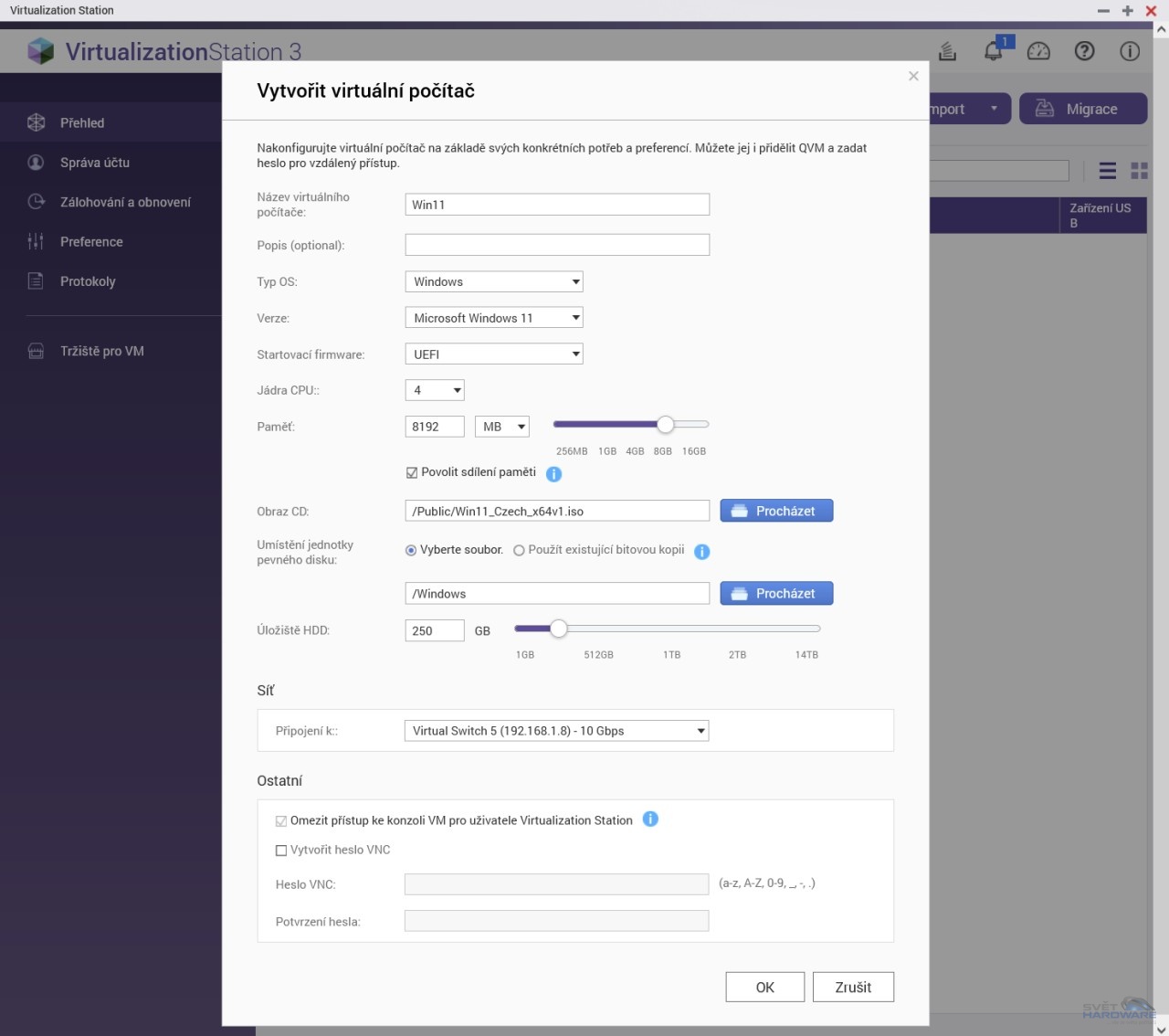The height and width of the screenshot is (1036, 1169).
Task: Click the background tasks stack icon
Action: pos(948,51)
